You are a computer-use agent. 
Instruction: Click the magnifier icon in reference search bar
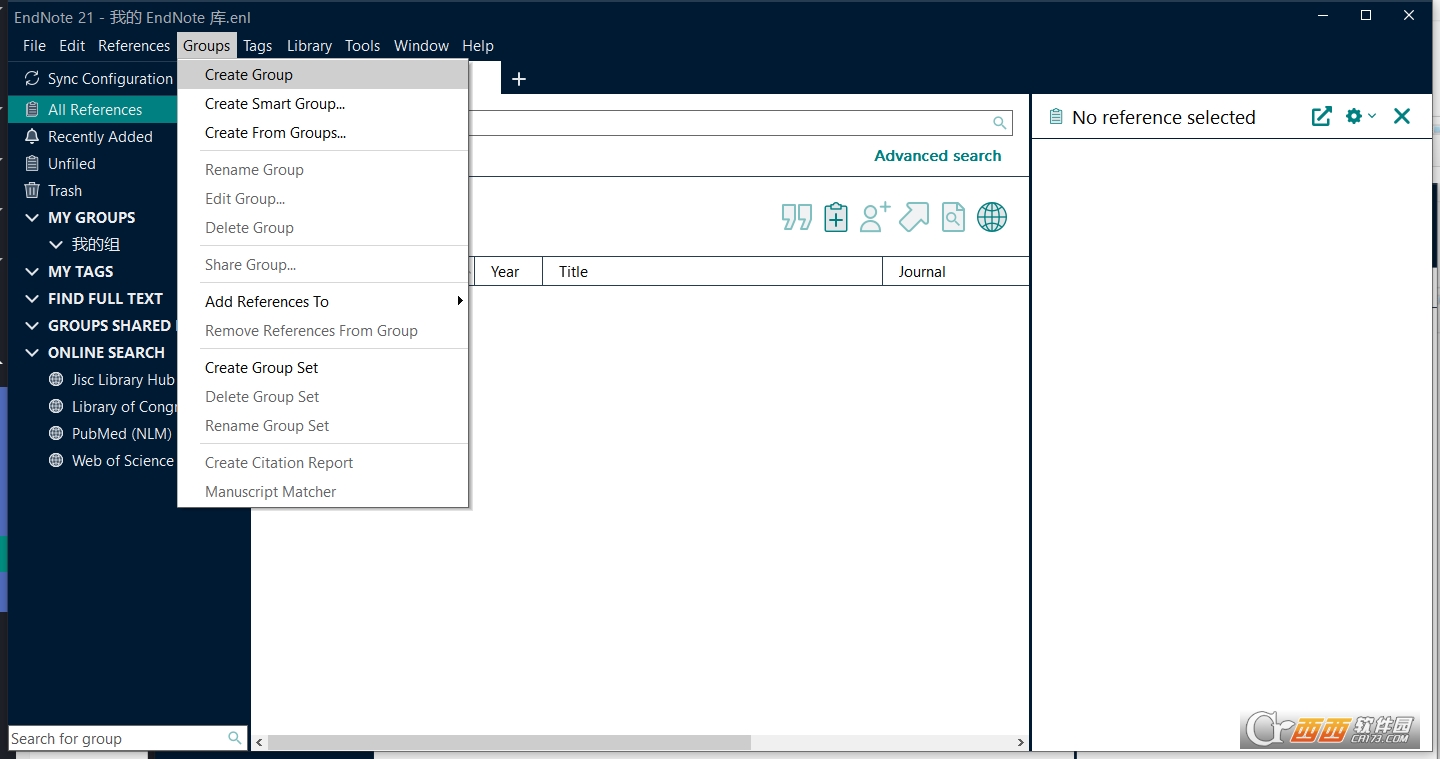[999, 123]
